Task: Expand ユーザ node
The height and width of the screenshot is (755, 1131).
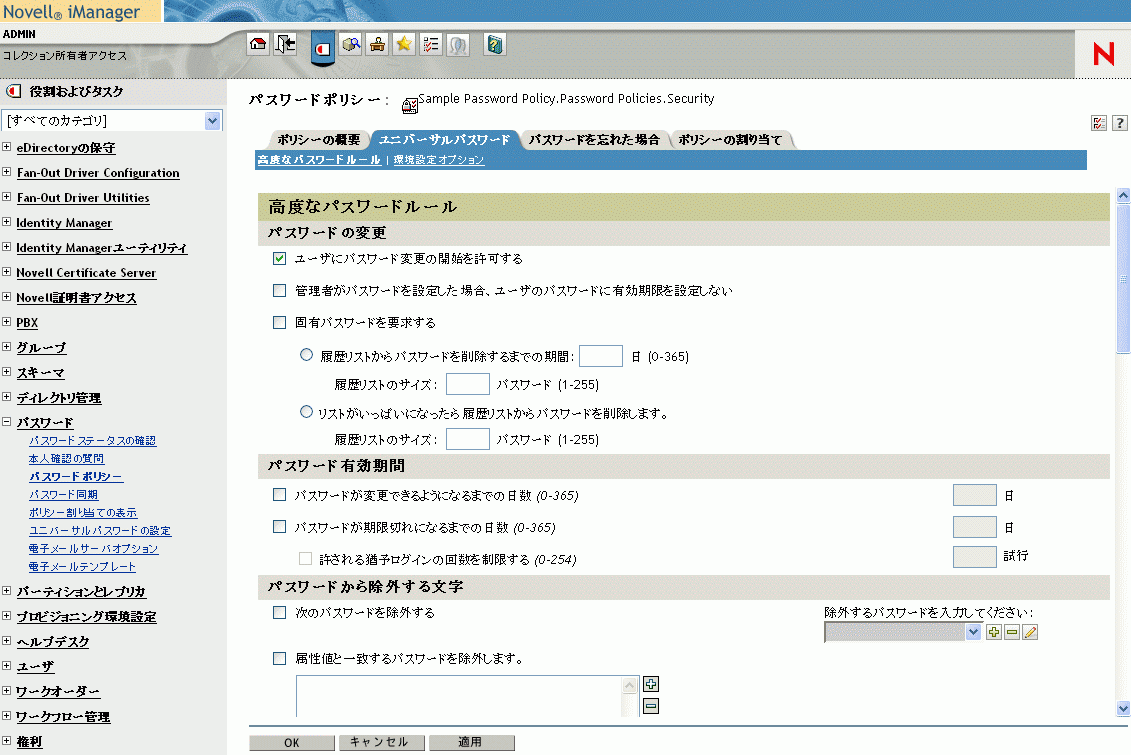Action: tap(6, 666)
